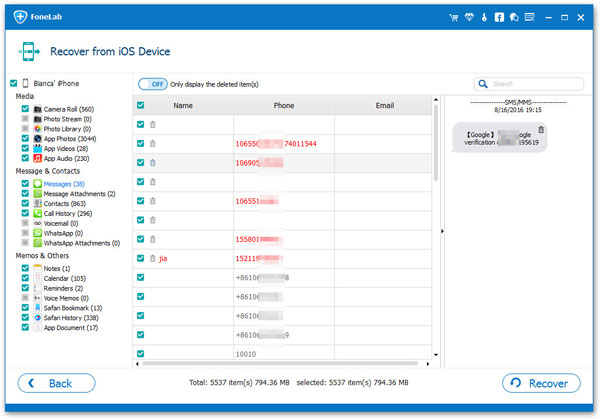Click the App Photos icon

(38, 139)
